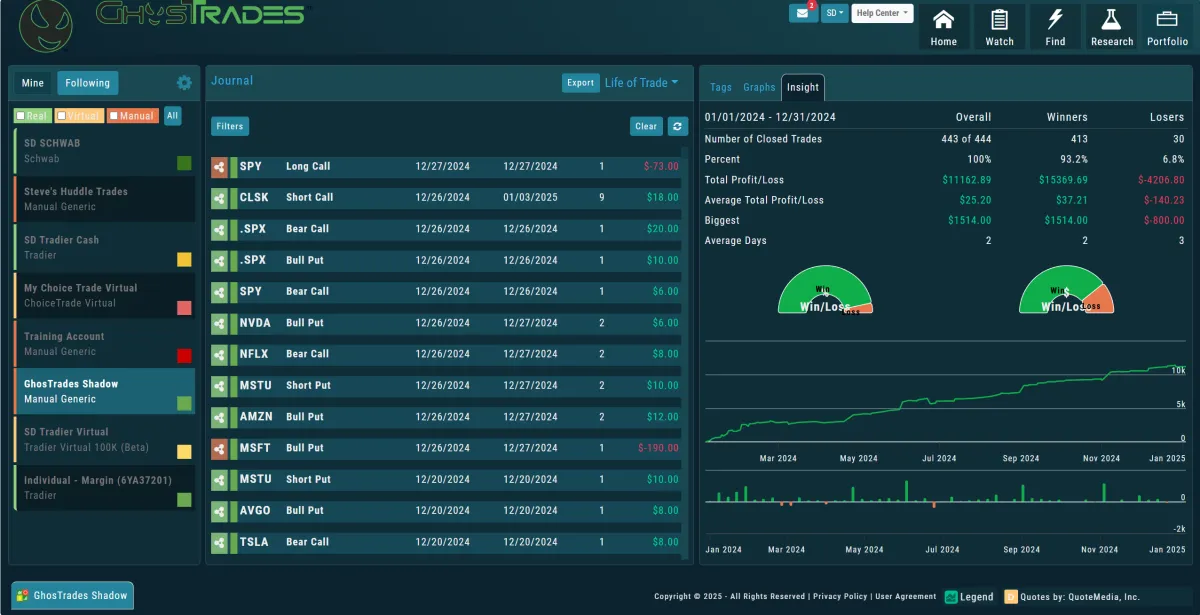Click share icon for AVGO Bull Put
This screenshot has width=1200, height=615.
(219, 511)
